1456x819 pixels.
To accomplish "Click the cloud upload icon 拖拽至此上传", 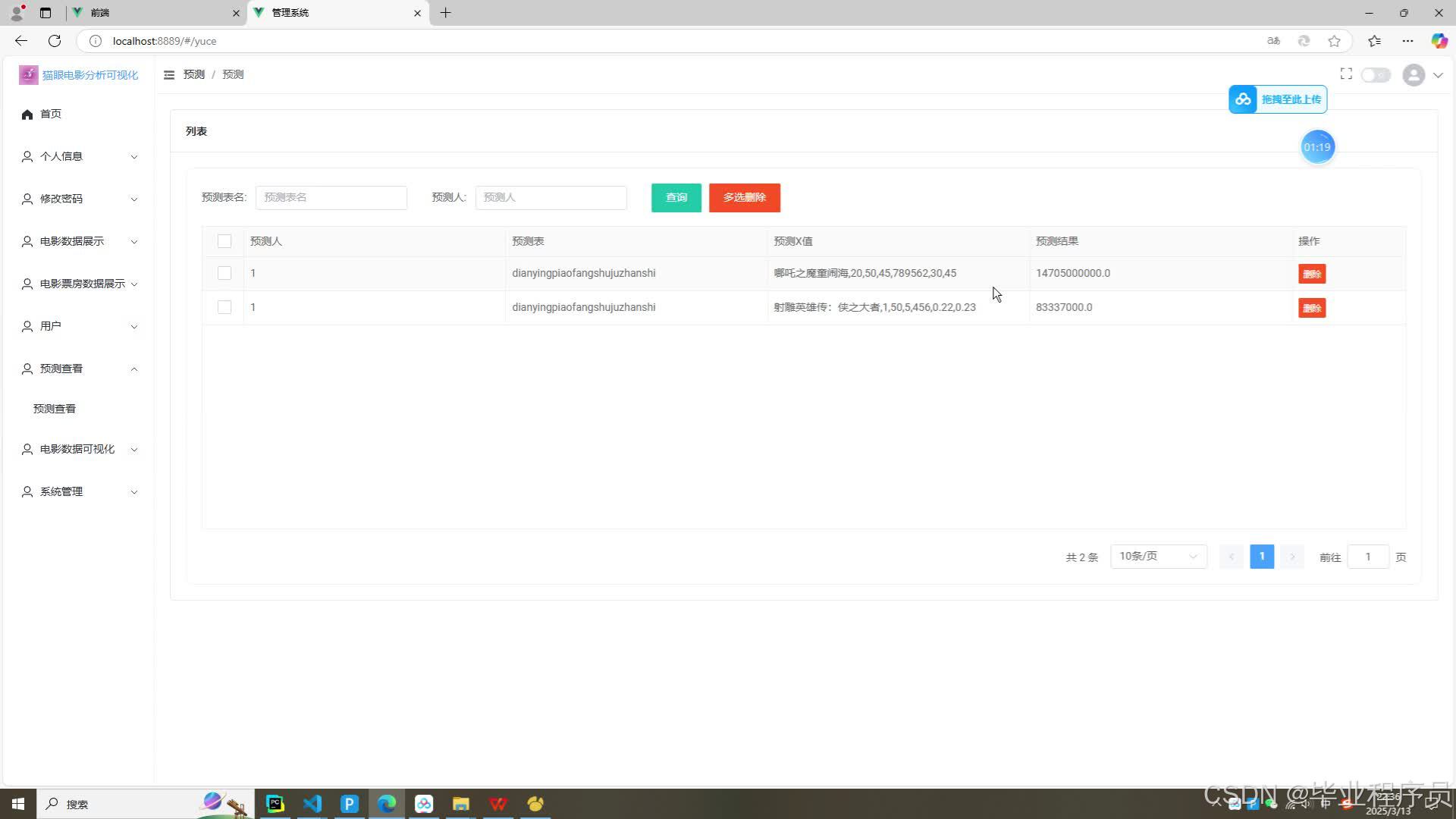I will tap(1243, 99).
